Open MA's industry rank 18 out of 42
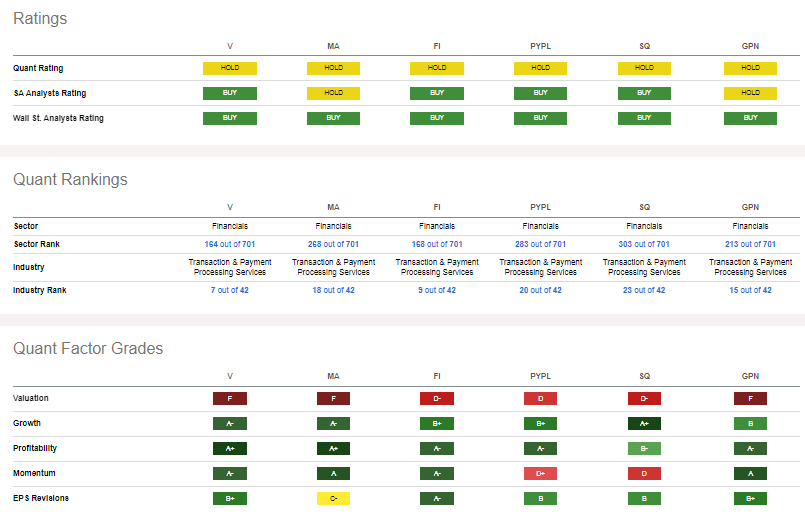The width and height of the screenshot is (805, 517). 333,290
